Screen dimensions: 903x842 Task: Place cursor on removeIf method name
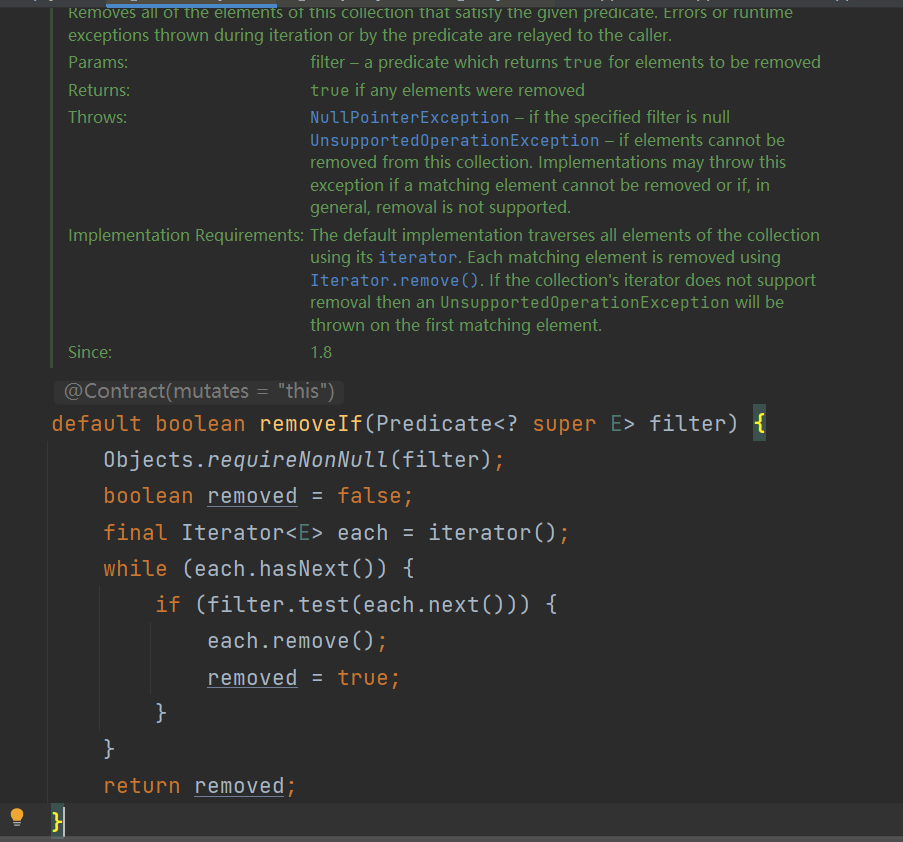coord(311,424)
